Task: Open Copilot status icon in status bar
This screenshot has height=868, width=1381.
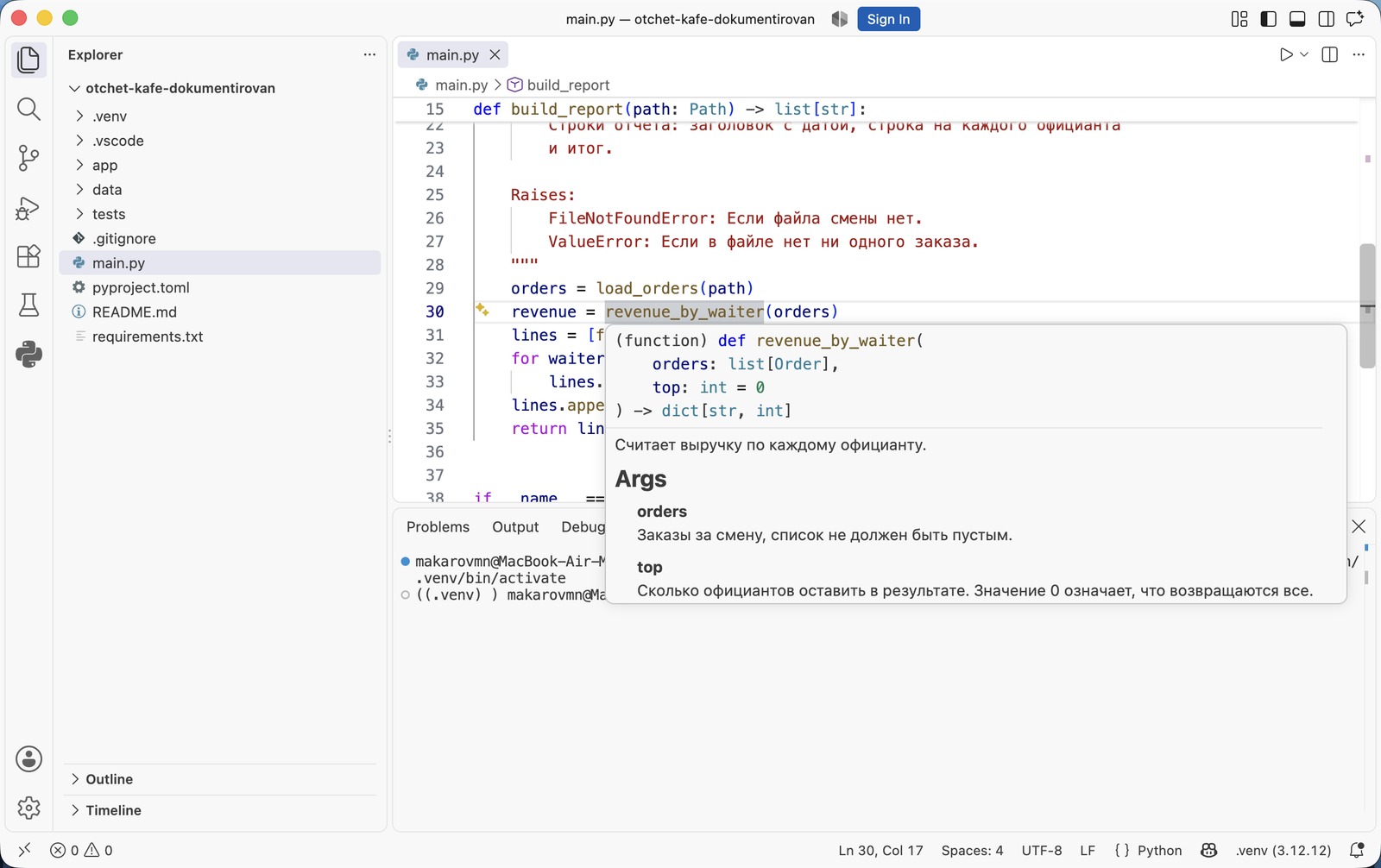Action: [1209, 850]
